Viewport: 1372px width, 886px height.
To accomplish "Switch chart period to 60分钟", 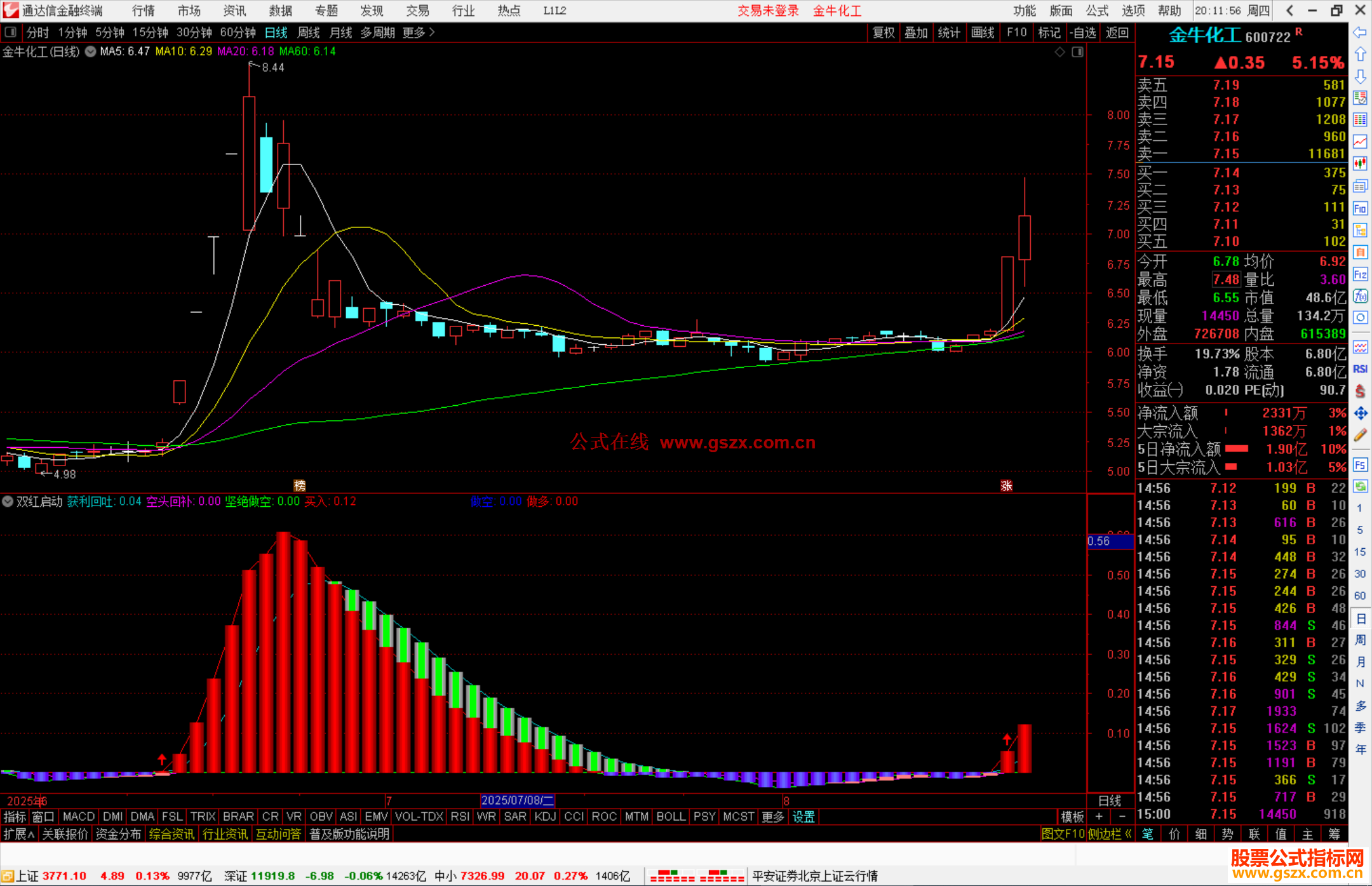I will click(238, 32).
